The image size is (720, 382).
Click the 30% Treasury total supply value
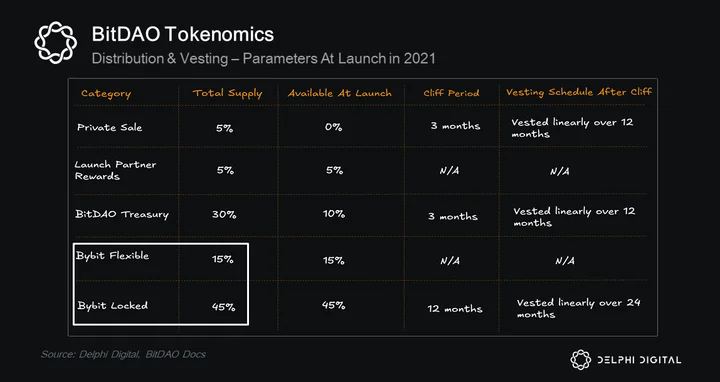tap(224, 214)
